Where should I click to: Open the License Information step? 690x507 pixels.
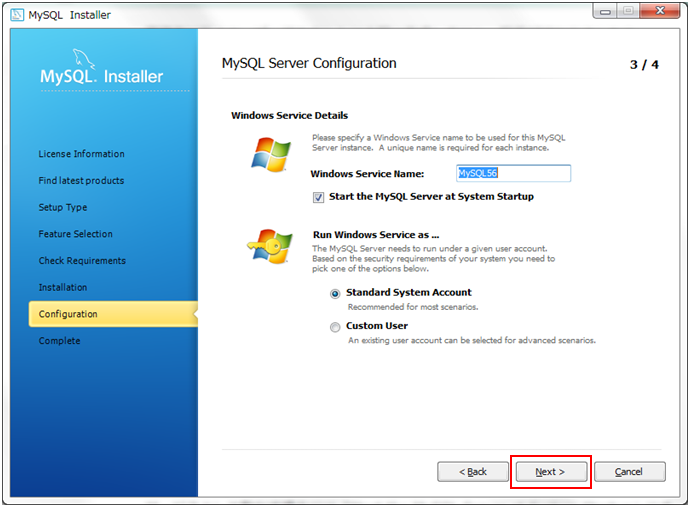pyautogui.click(x=81, y=154)
